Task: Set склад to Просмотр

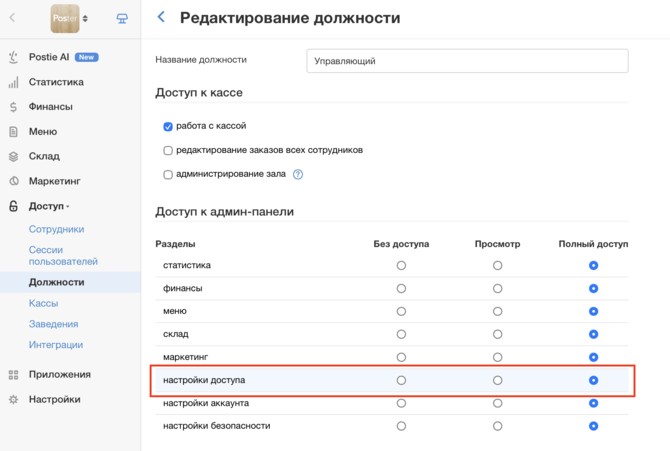Action: (497, 334)
